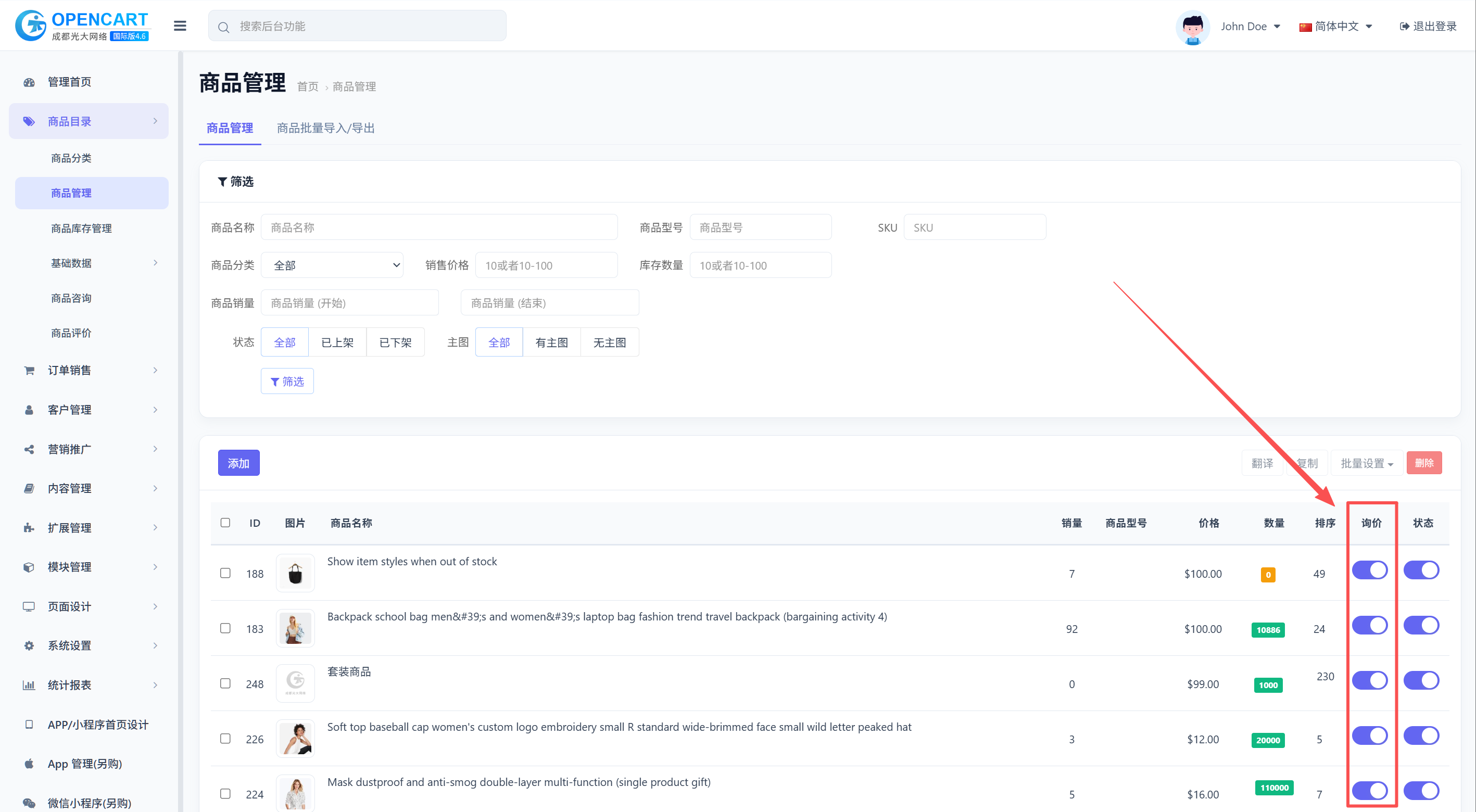1476x812 pixels.
Task: Click the 翻译 button
Action: pos(1262,463)
